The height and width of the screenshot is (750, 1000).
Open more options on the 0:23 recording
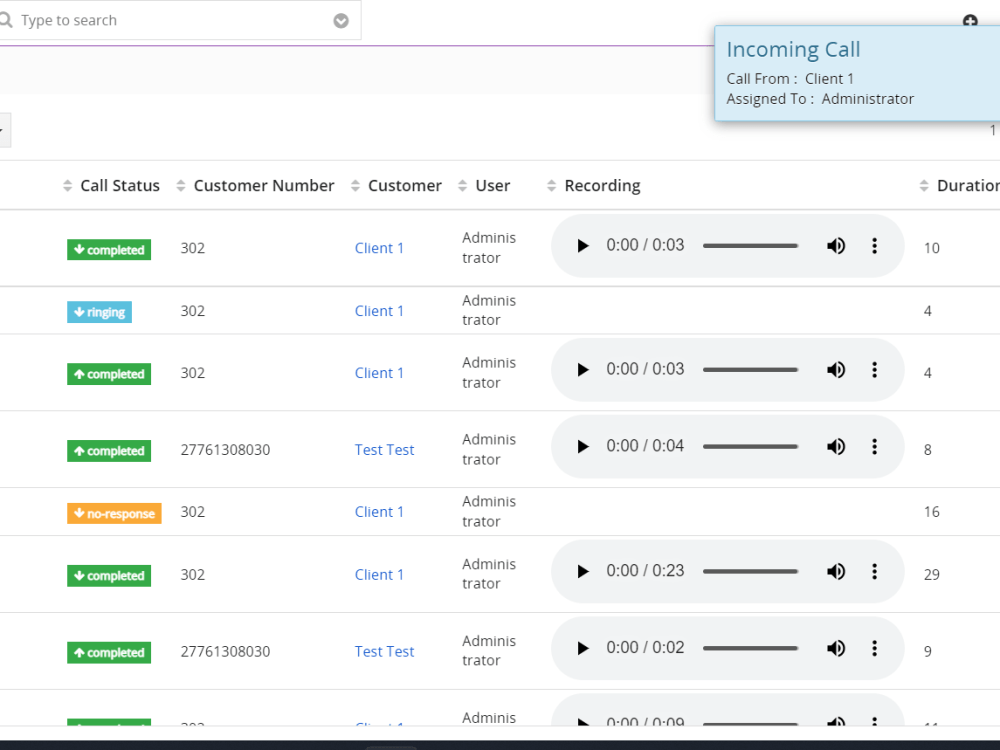tap(874, 571)
